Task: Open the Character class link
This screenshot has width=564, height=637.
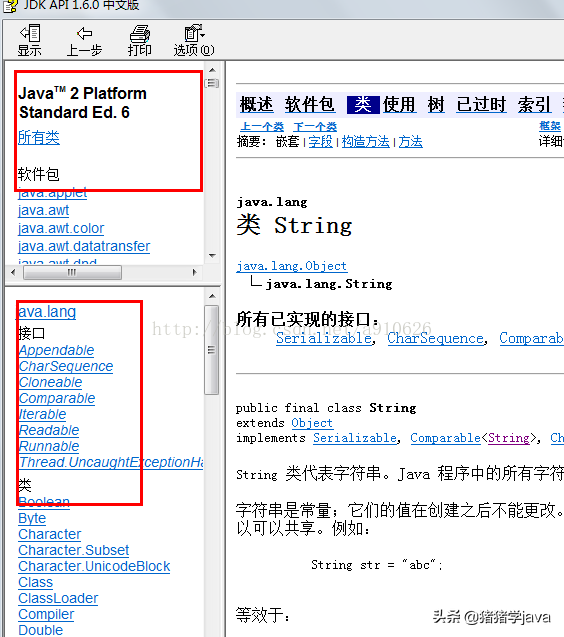Action: (50, 534)
